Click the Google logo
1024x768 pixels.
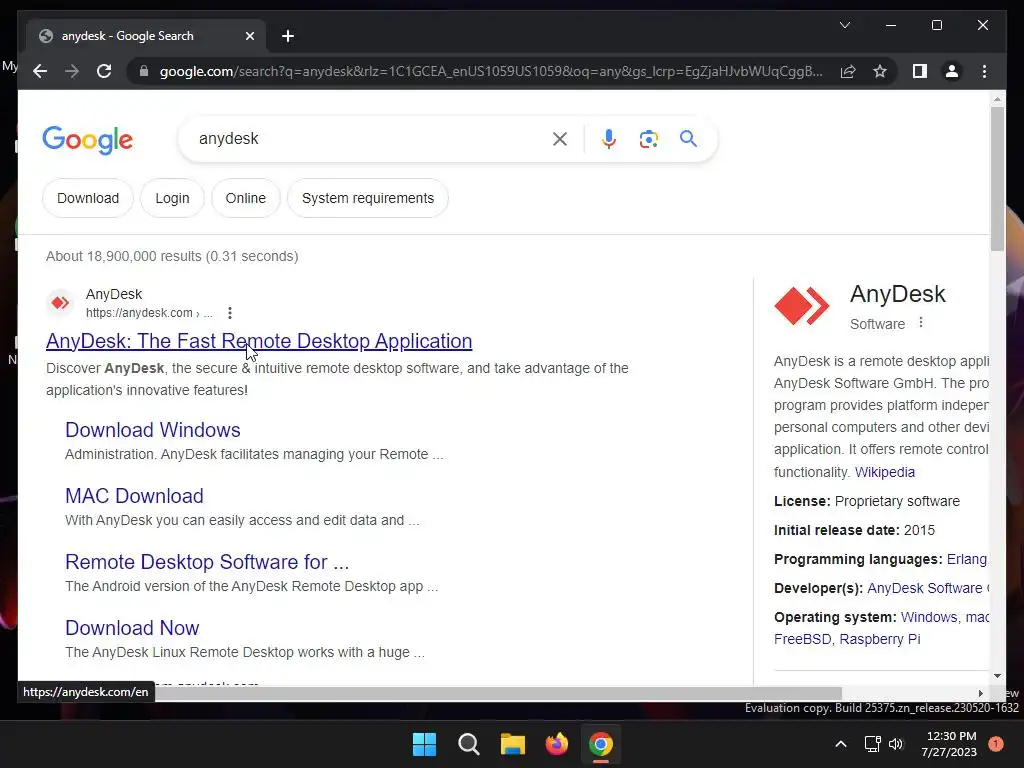point(88,140)
